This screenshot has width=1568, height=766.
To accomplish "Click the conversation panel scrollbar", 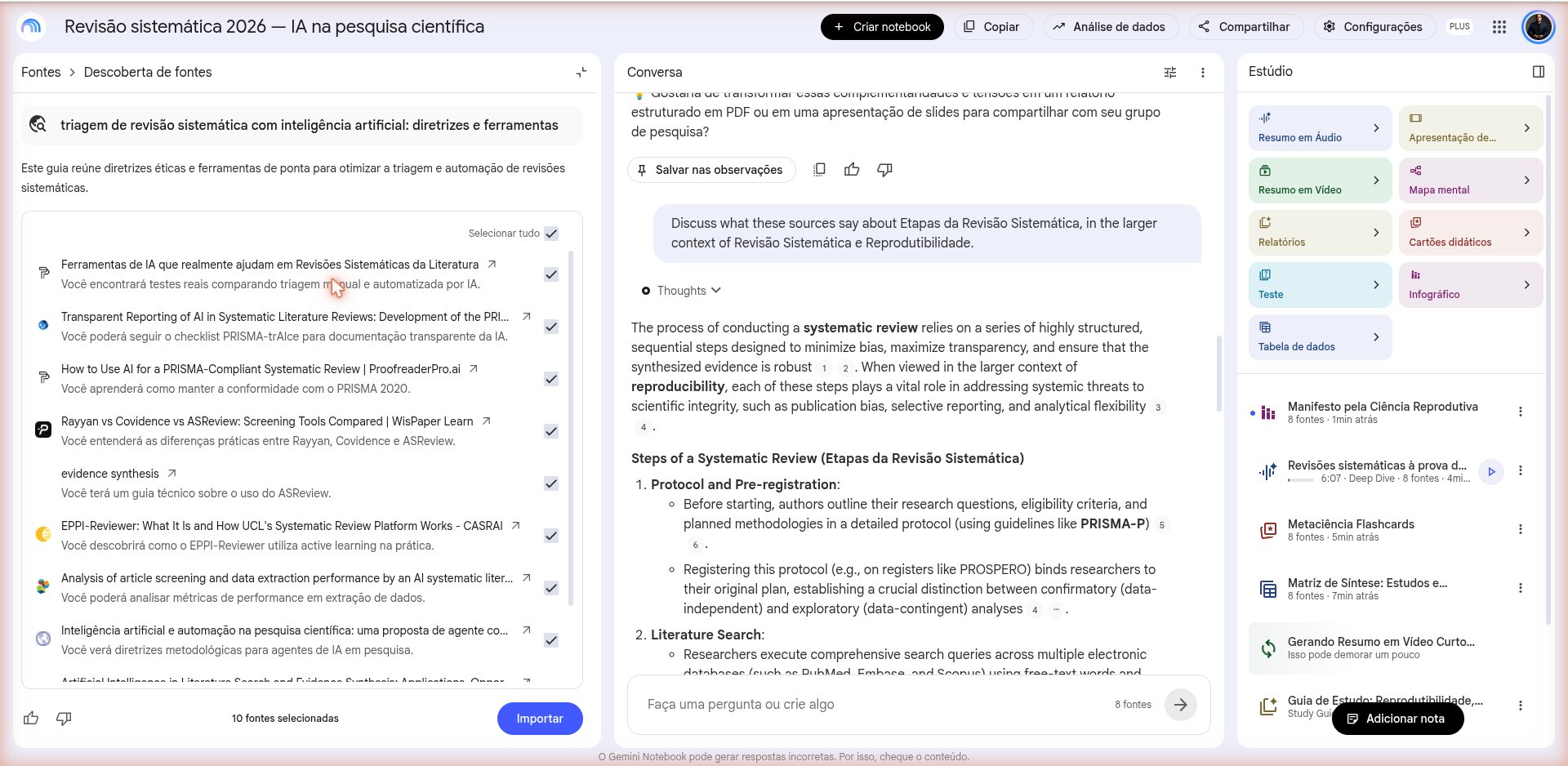I will pos(1218,372).
